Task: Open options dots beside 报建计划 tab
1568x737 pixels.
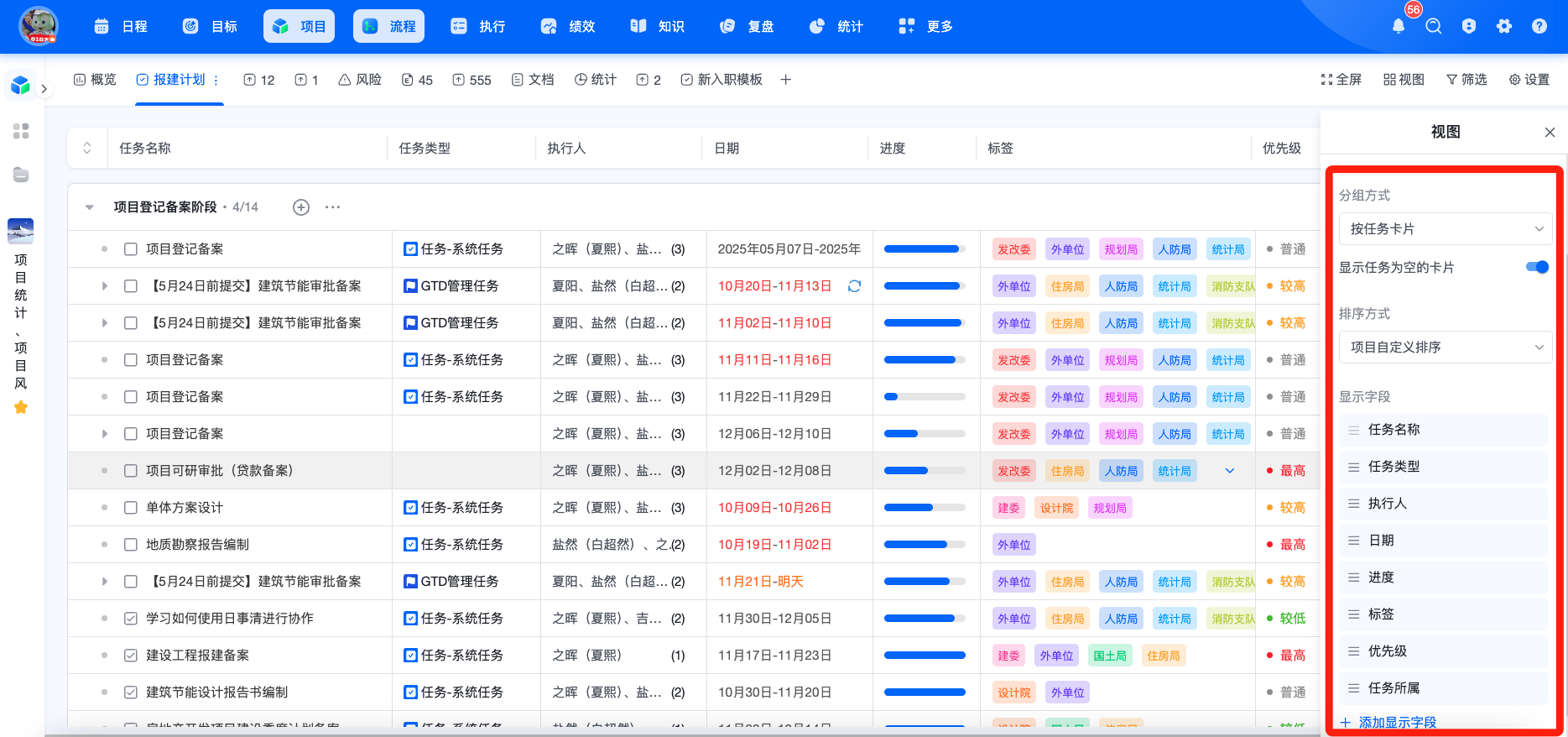Action: point(216,80)
